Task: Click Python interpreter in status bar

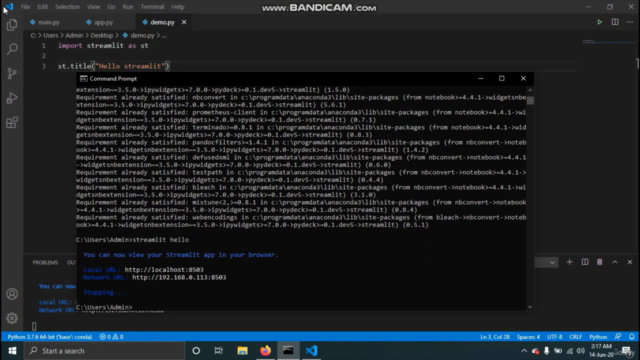Action: [50, 337]
